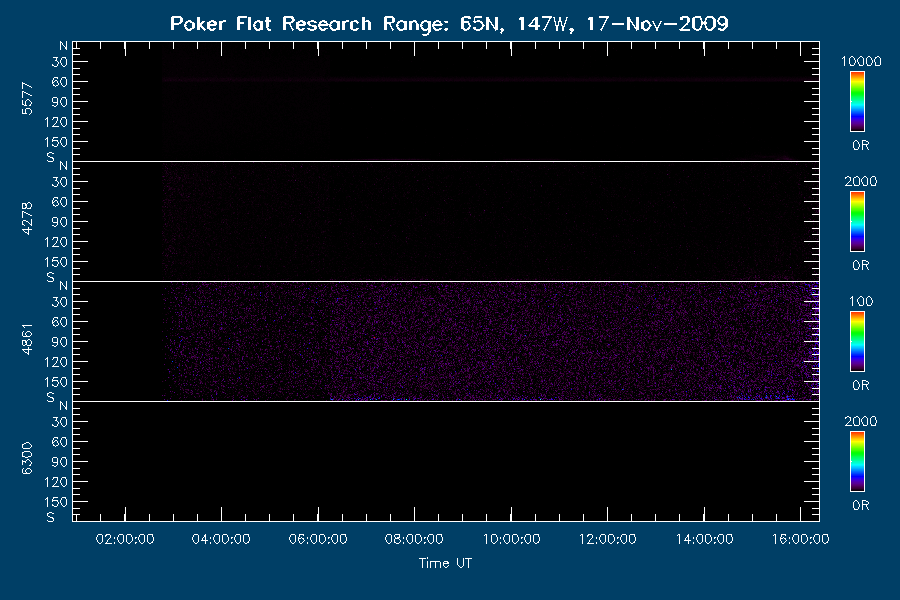
Task: Click the 5577 panel rainbow color bar
Action: coord(857,102)
